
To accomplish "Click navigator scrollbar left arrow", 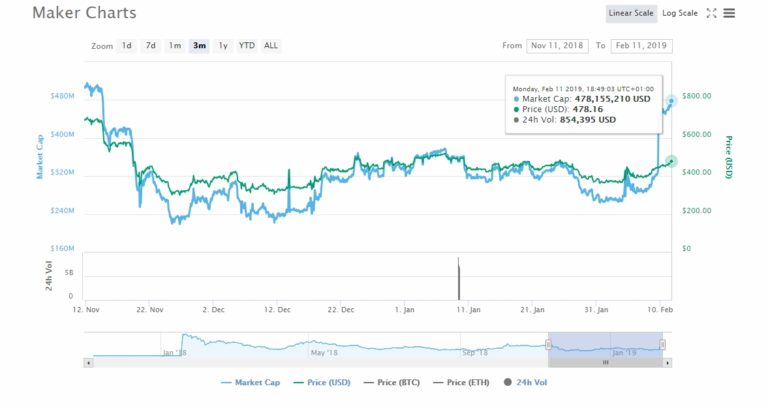I will click(x=88, y=363).
